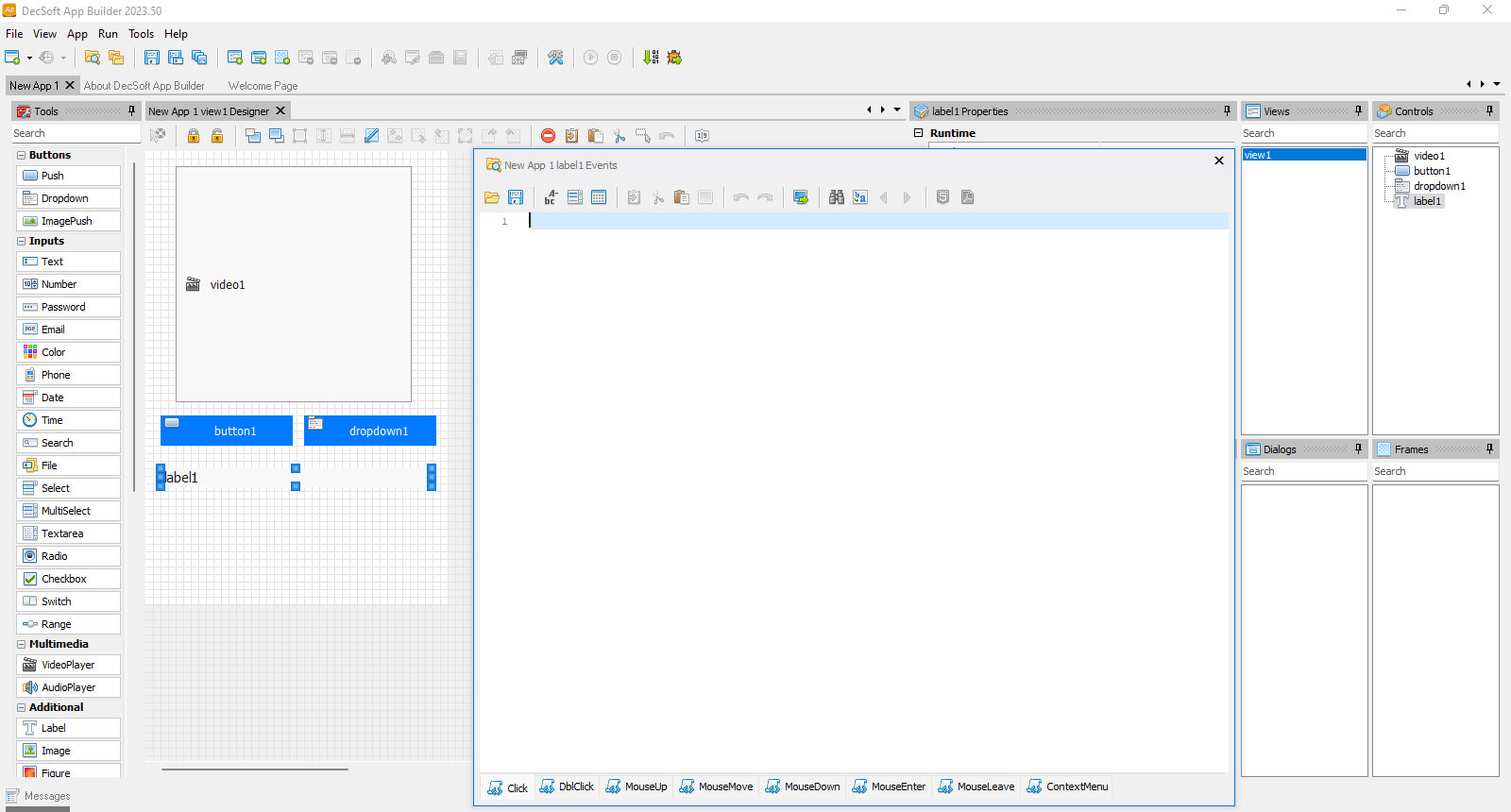Toggle the pin on label1 Properties panel
The width and height of the screenshot is (1511, 812).
pos(1227,110)
